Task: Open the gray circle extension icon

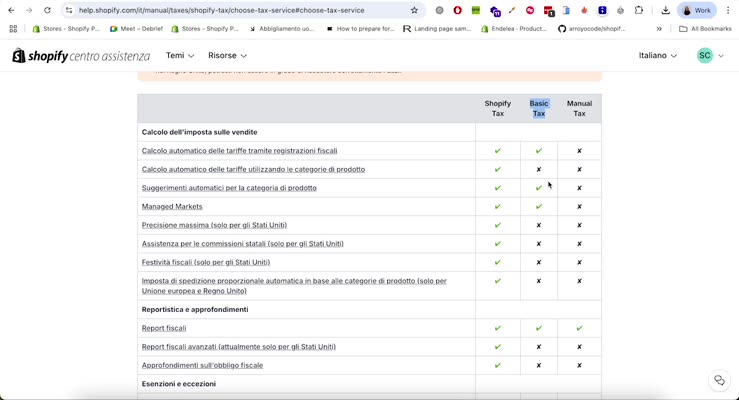Action: click(x=439, y=10)
